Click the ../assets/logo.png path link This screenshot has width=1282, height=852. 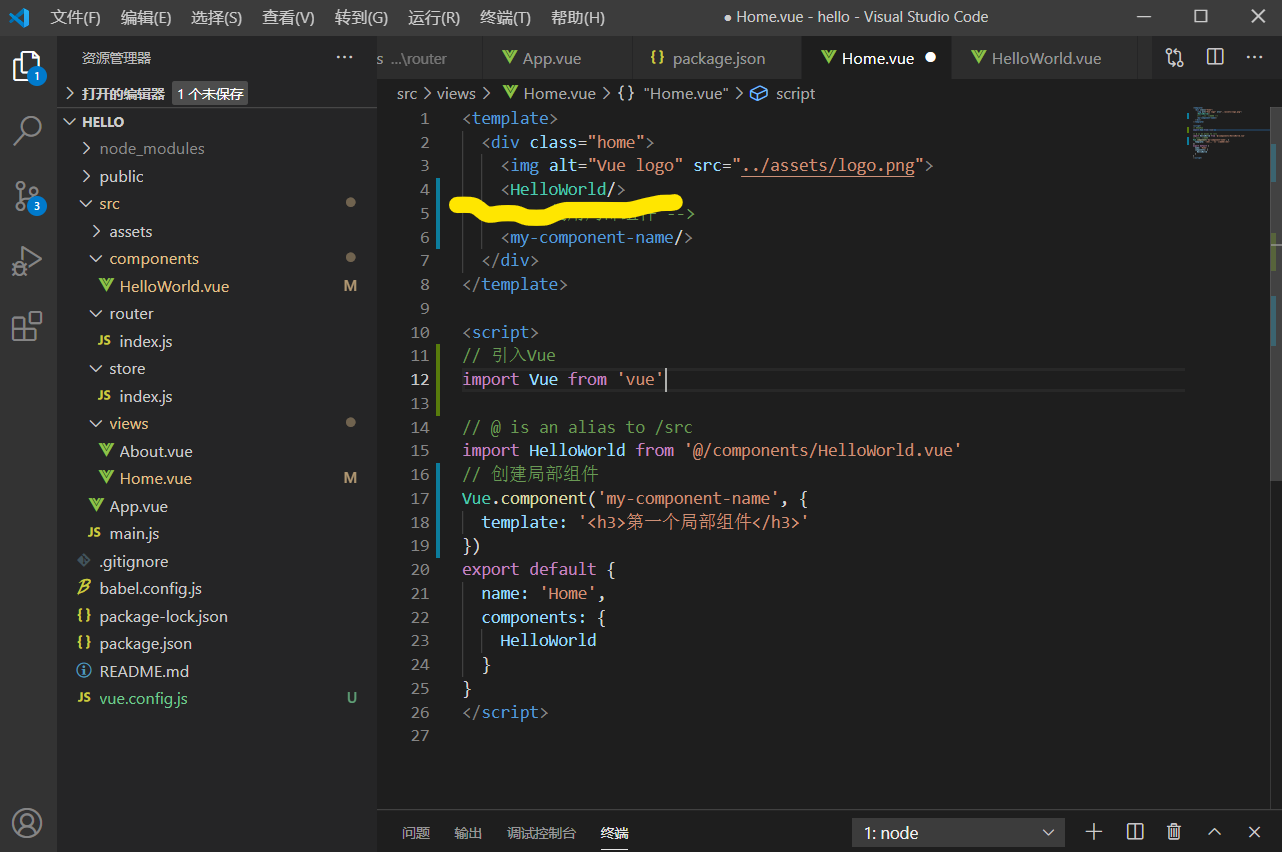[x=828, y=165]
